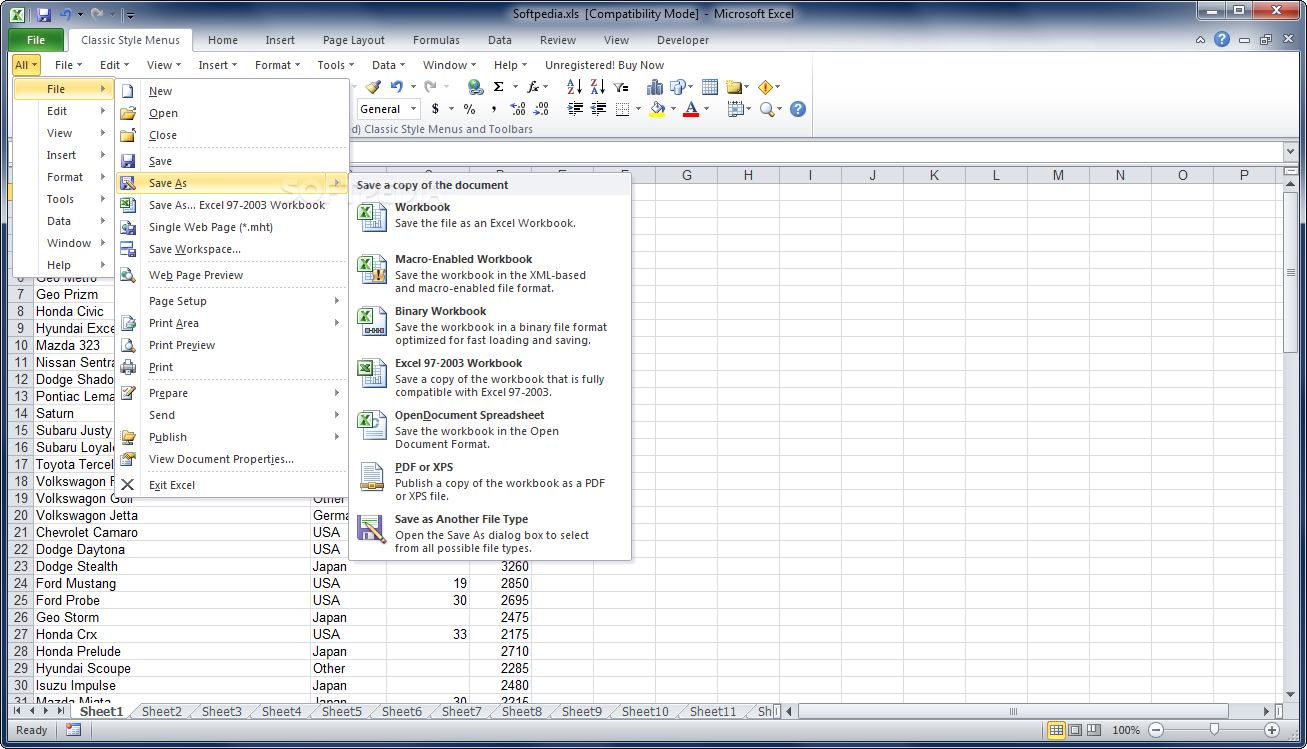
Task: Select View Document Properties... menu entry
Action: (232, 459)
